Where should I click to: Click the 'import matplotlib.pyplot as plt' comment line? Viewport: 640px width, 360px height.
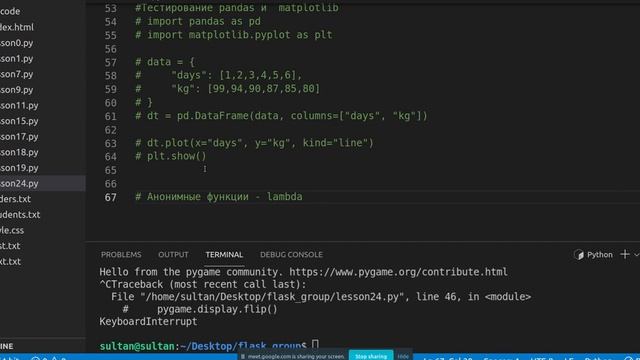[234, 35]
